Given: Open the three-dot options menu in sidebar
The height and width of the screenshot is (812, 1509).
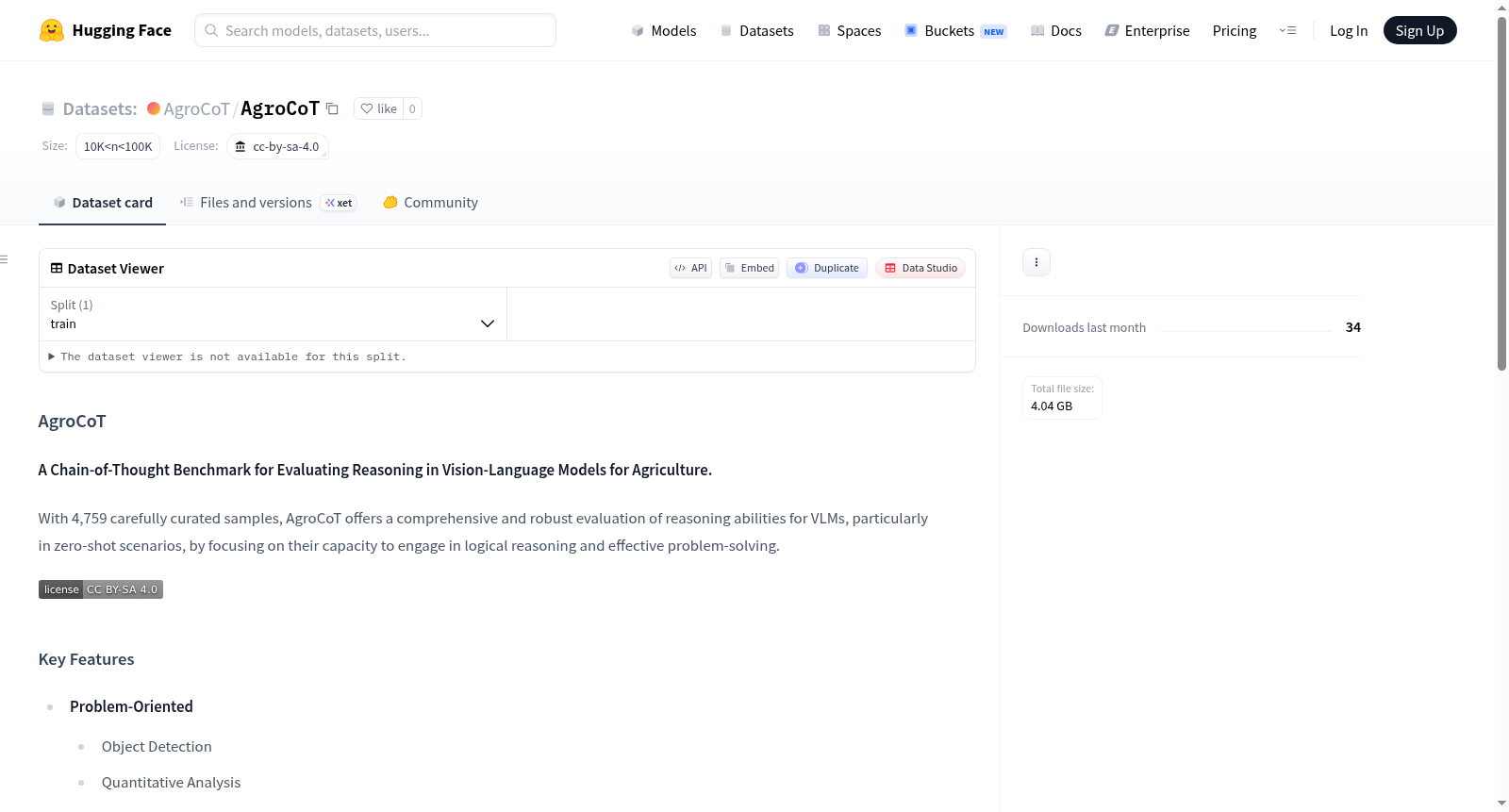Looking at the screenshot, I should (1036, 262).
